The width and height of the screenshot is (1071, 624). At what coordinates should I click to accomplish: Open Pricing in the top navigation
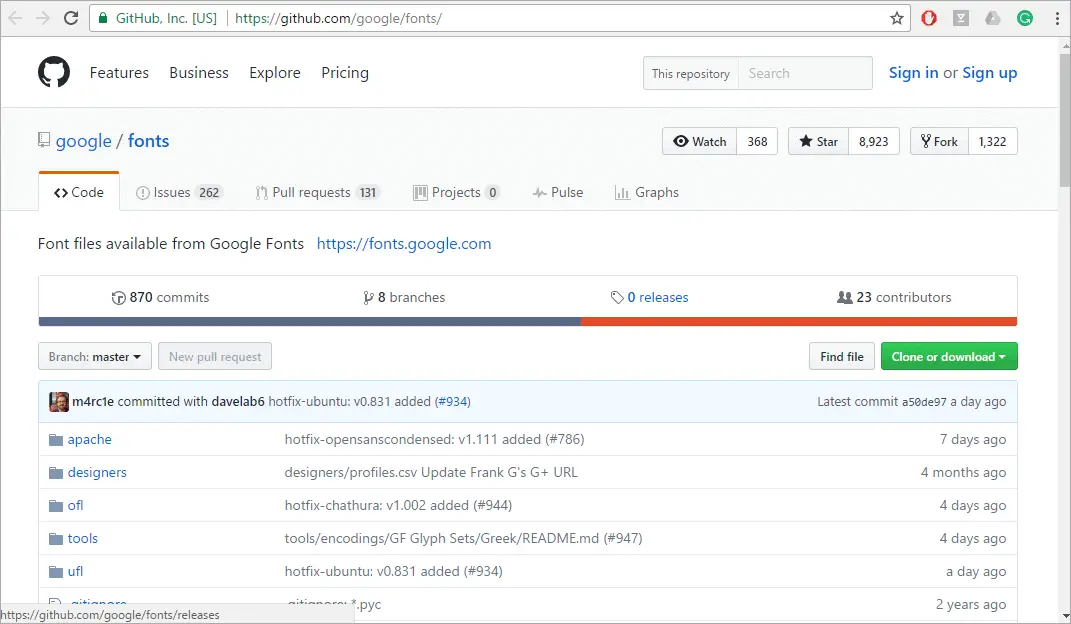click(x=345, y=72)
